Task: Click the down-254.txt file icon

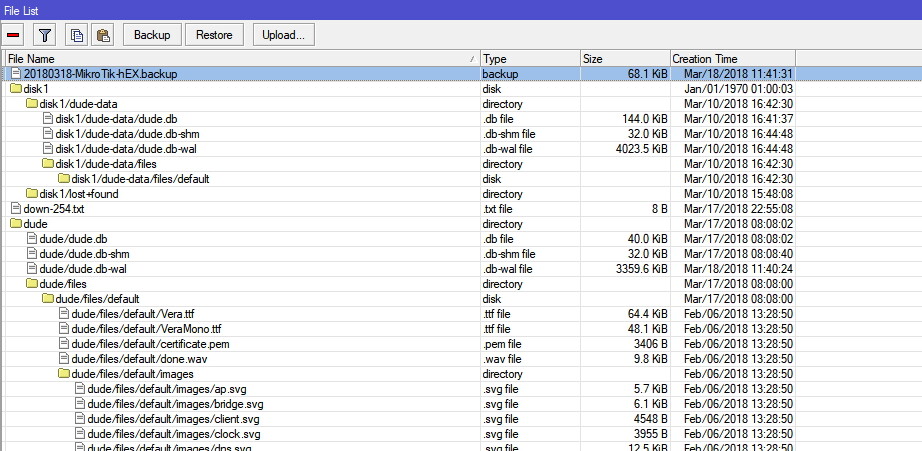Action: pos(16,209)
